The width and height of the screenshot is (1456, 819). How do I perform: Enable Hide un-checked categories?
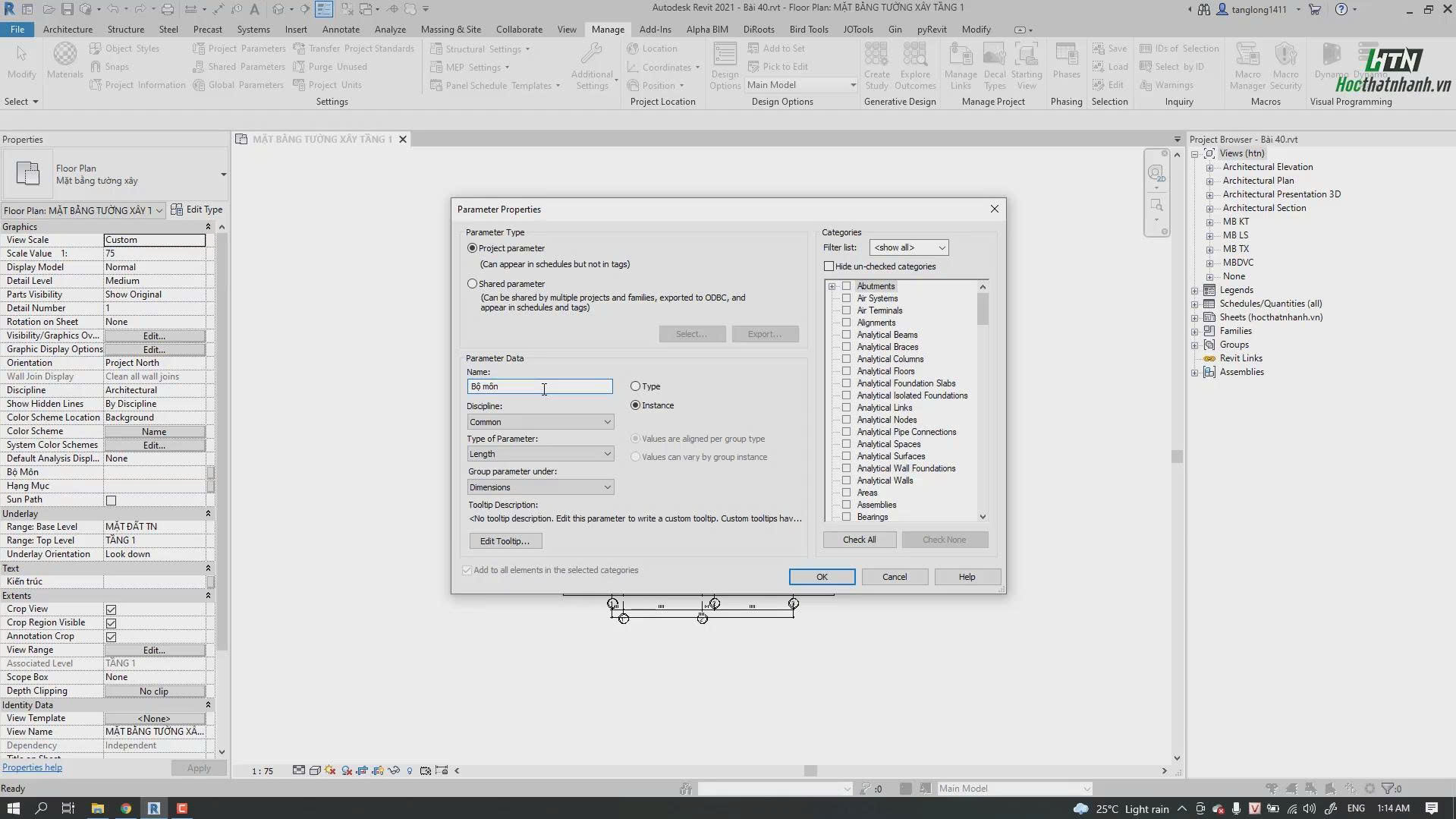(x=829, y=266)
